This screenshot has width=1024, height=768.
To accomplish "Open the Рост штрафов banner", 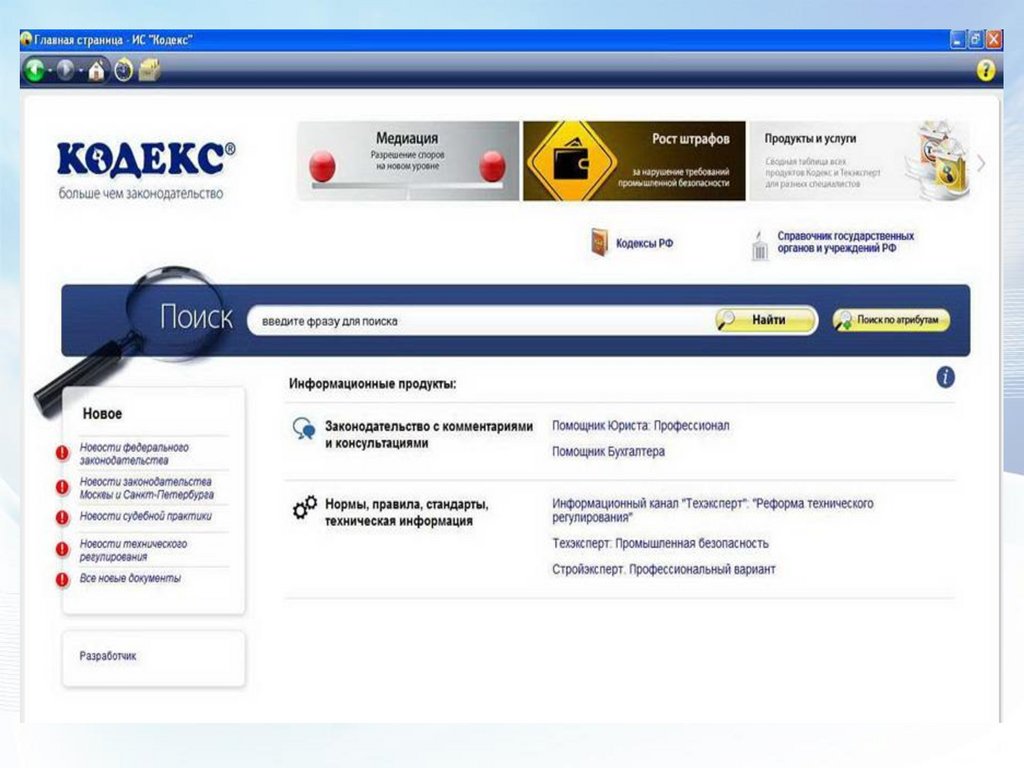I will (634, 161).
